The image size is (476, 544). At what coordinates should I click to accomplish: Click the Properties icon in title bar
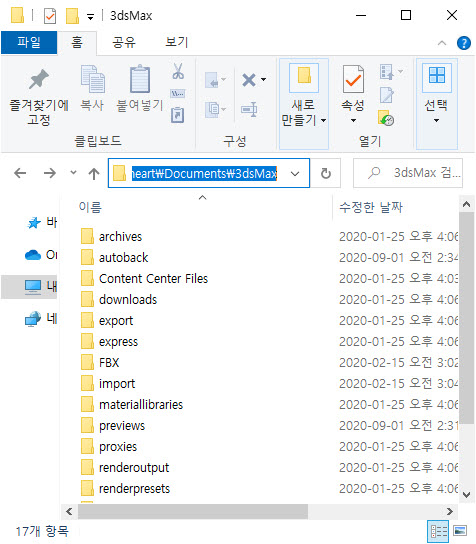tap(50, 16)
